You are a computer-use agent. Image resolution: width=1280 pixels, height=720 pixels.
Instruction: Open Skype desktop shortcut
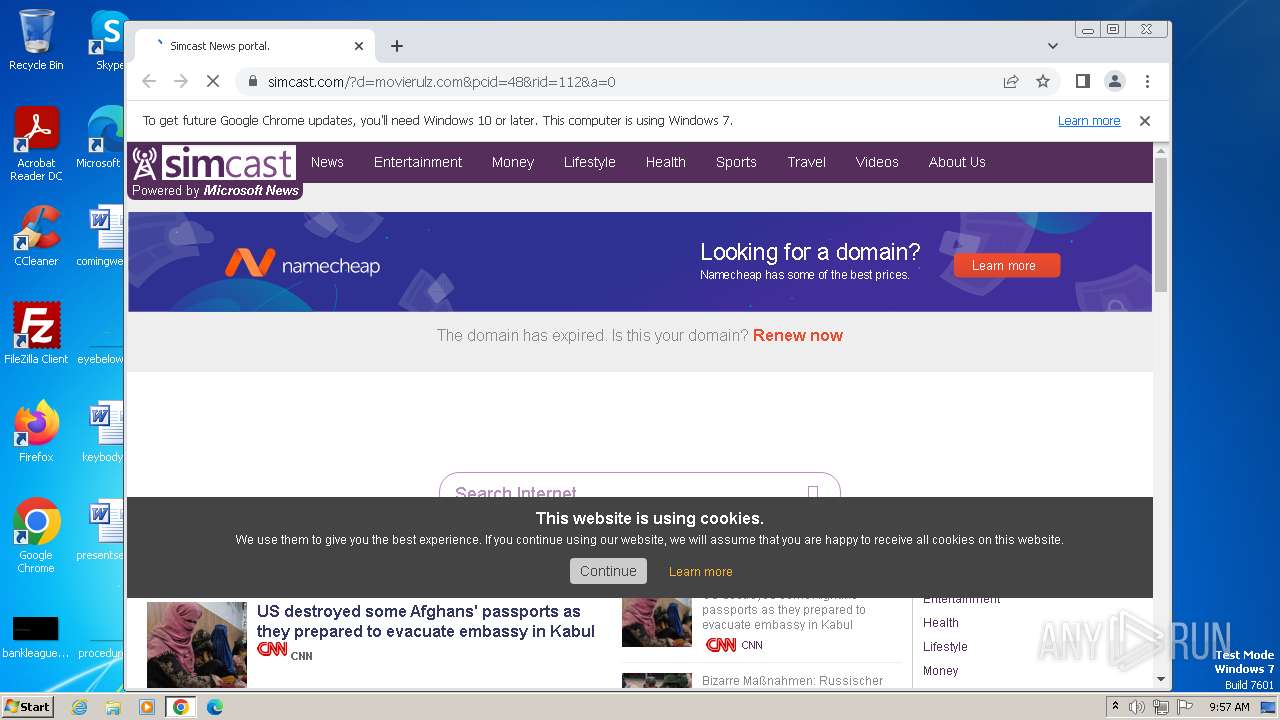108,40
